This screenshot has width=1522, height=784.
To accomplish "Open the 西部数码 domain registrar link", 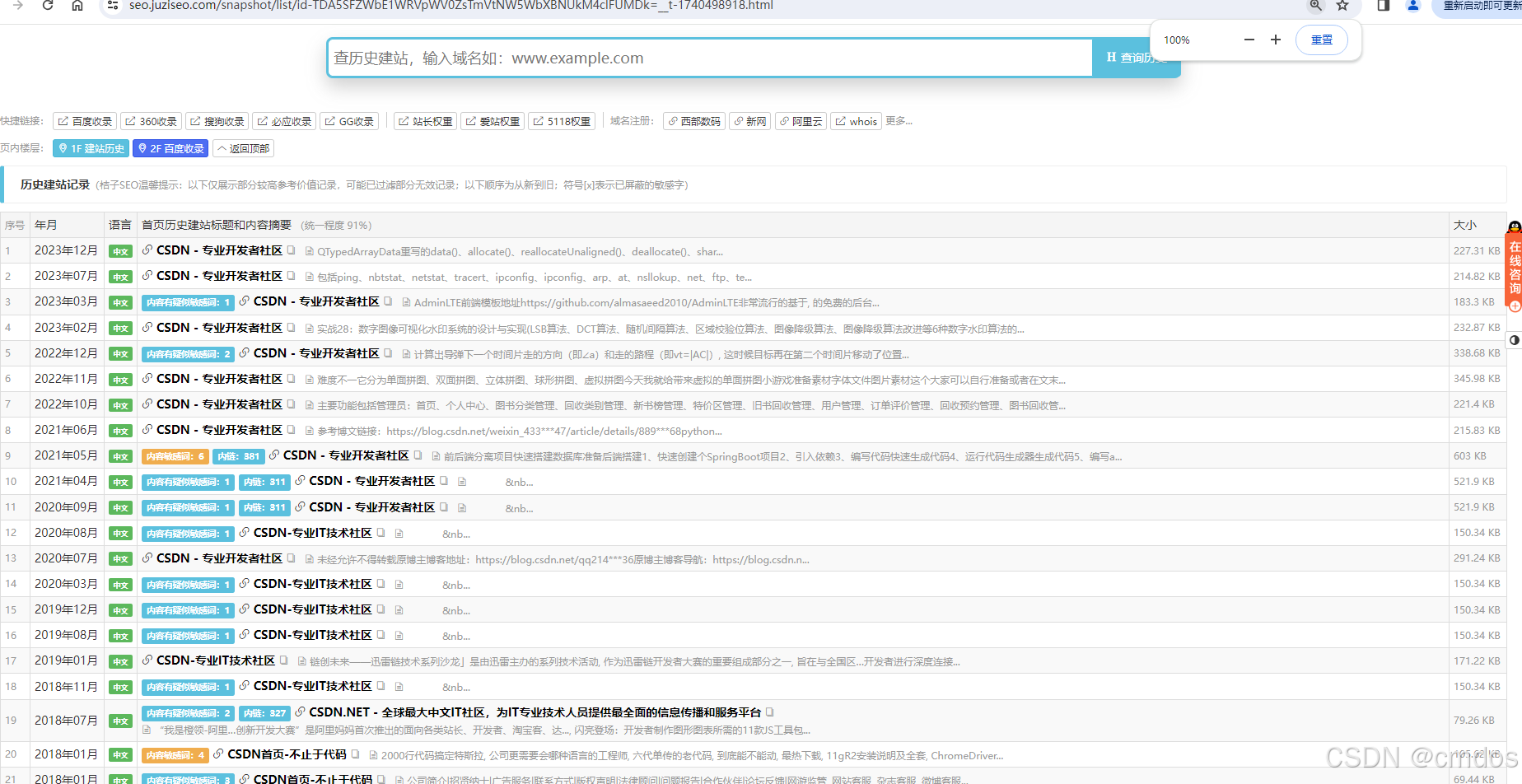I will coord(694,121).
